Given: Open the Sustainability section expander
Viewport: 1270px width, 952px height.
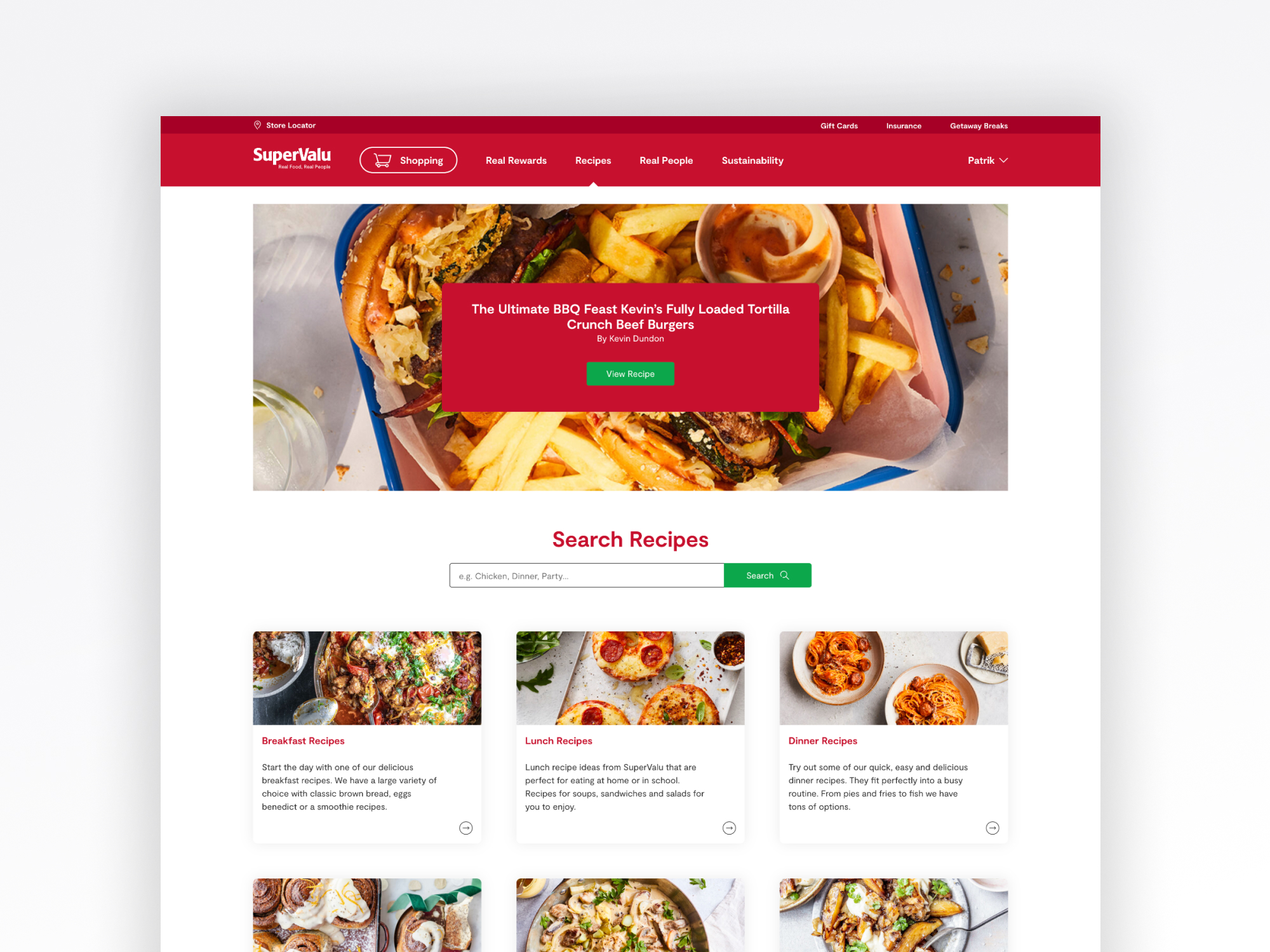Looking at the screenshot, I should coord(752,159).
